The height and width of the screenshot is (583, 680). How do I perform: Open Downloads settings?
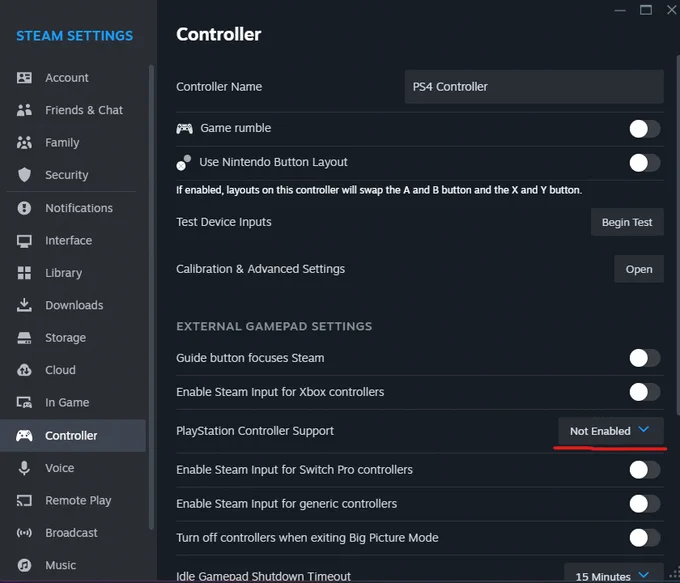tap(73, 305)
